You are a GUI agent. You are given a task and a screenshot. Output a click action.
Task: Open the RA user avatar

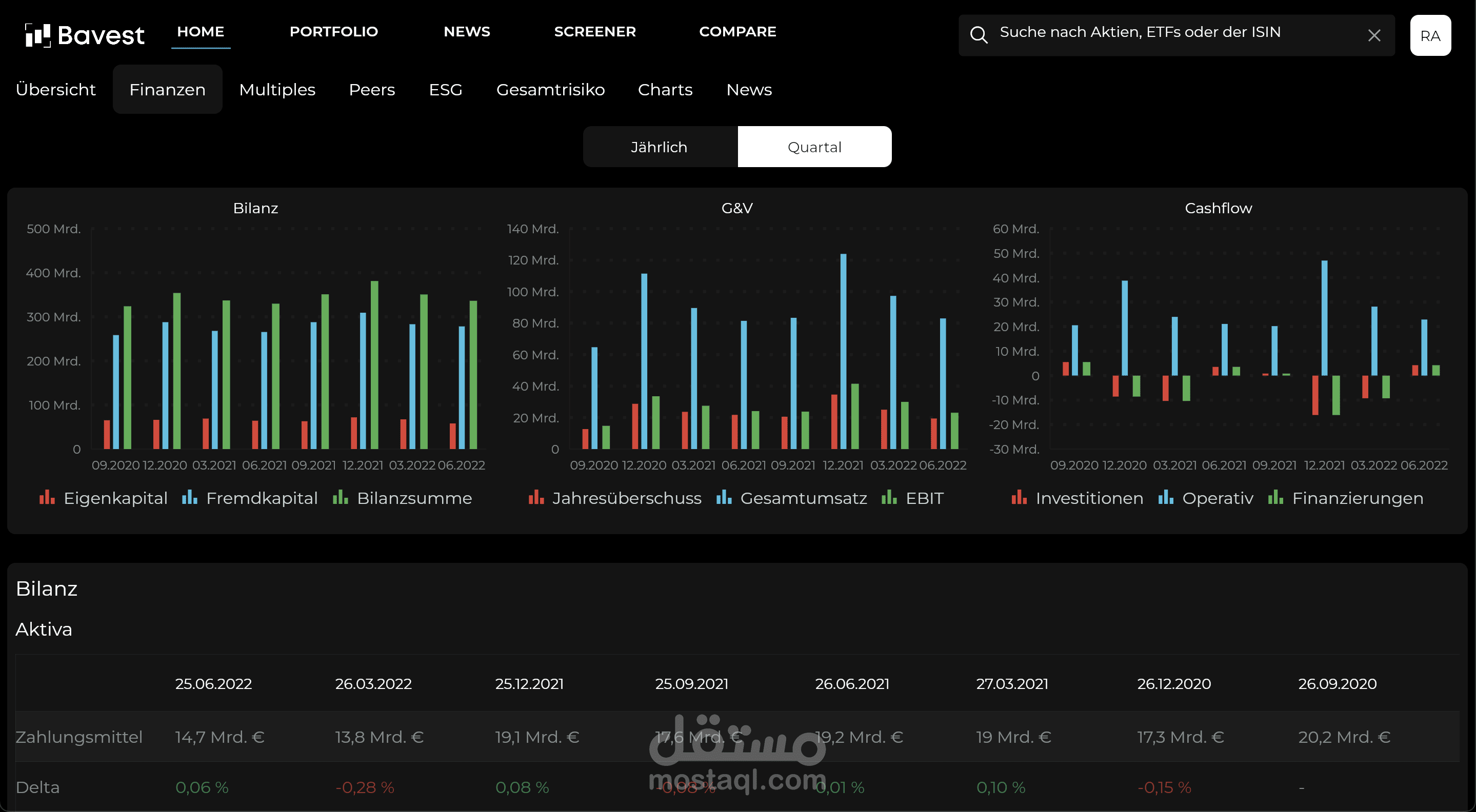tap(1430, 35)
